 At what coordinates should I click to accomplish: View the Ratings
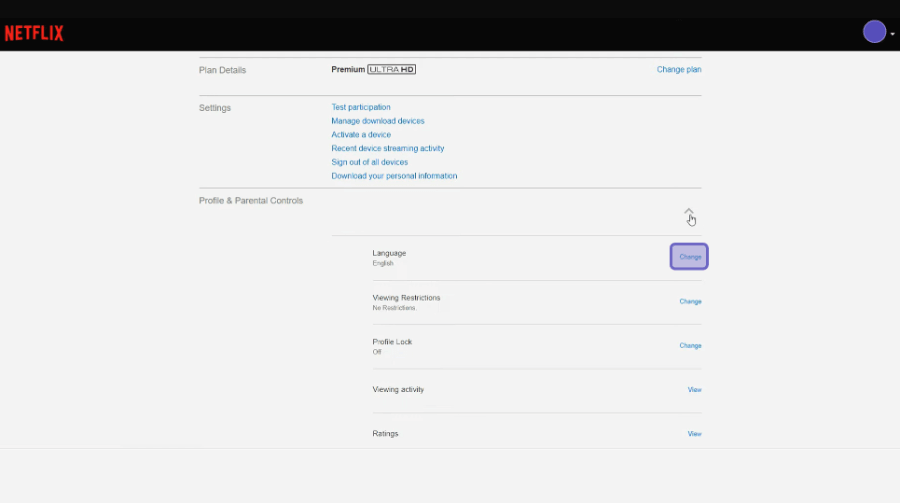(695, 434)
